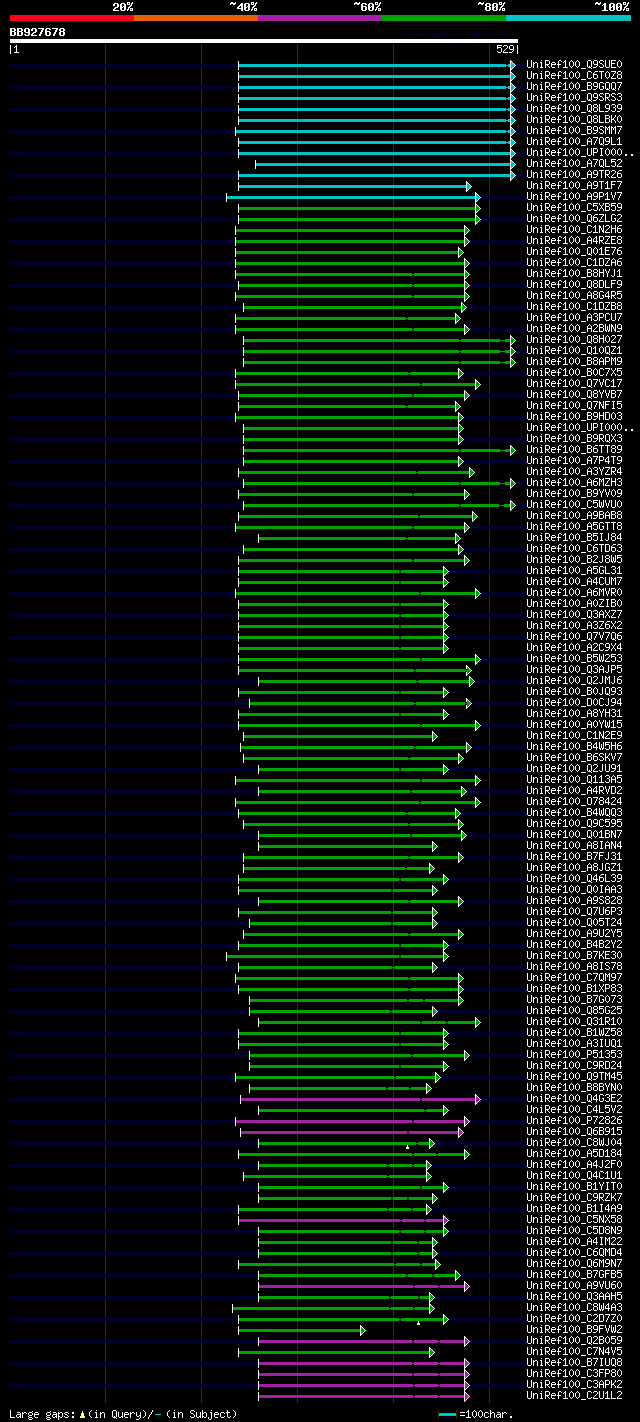Open hit UniRef100_C6T0Z8

(574, 76)
